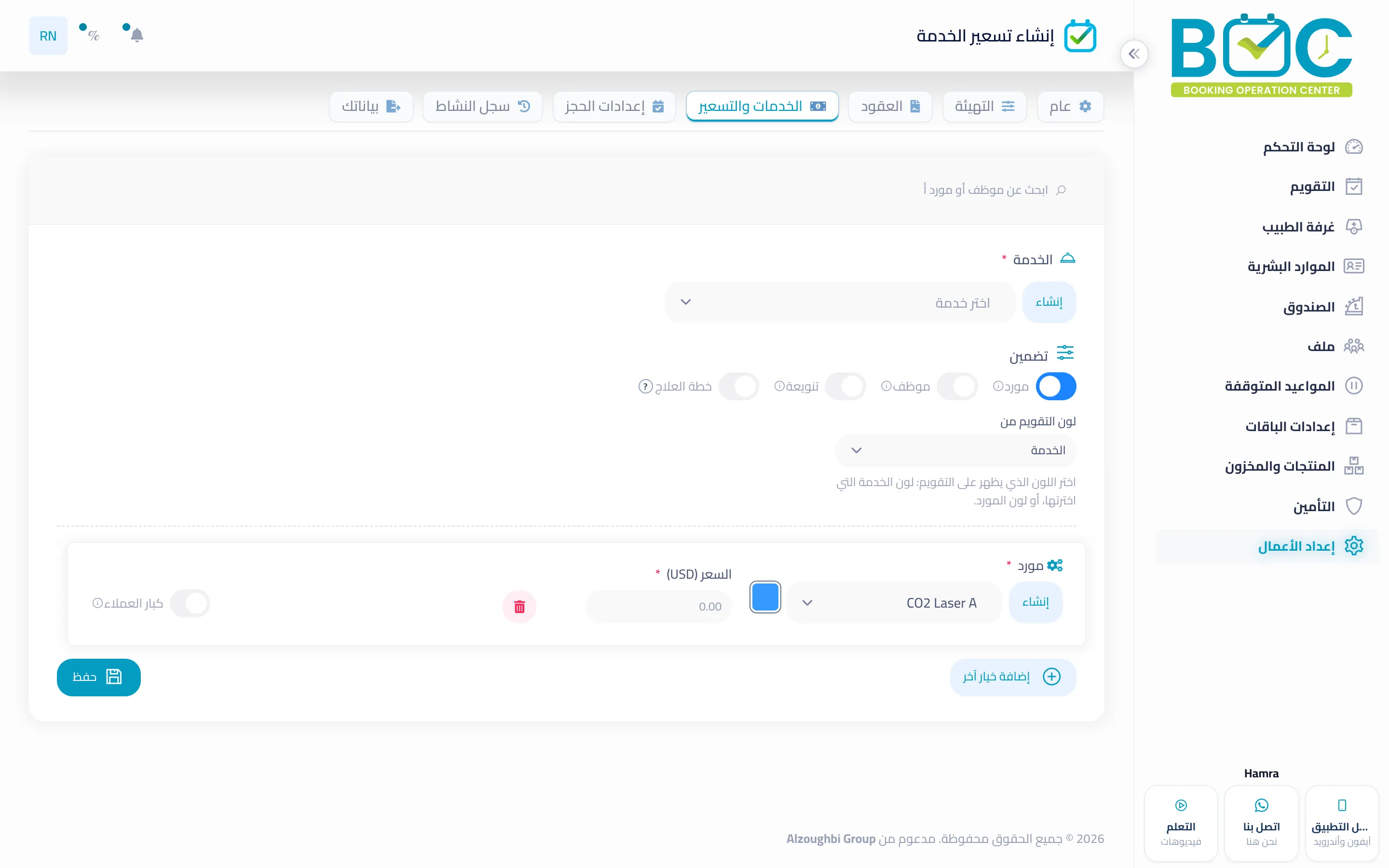This screenshot has height=868, width=1389.
Task: Open the notifications bell icon
Action: point(136,36)
